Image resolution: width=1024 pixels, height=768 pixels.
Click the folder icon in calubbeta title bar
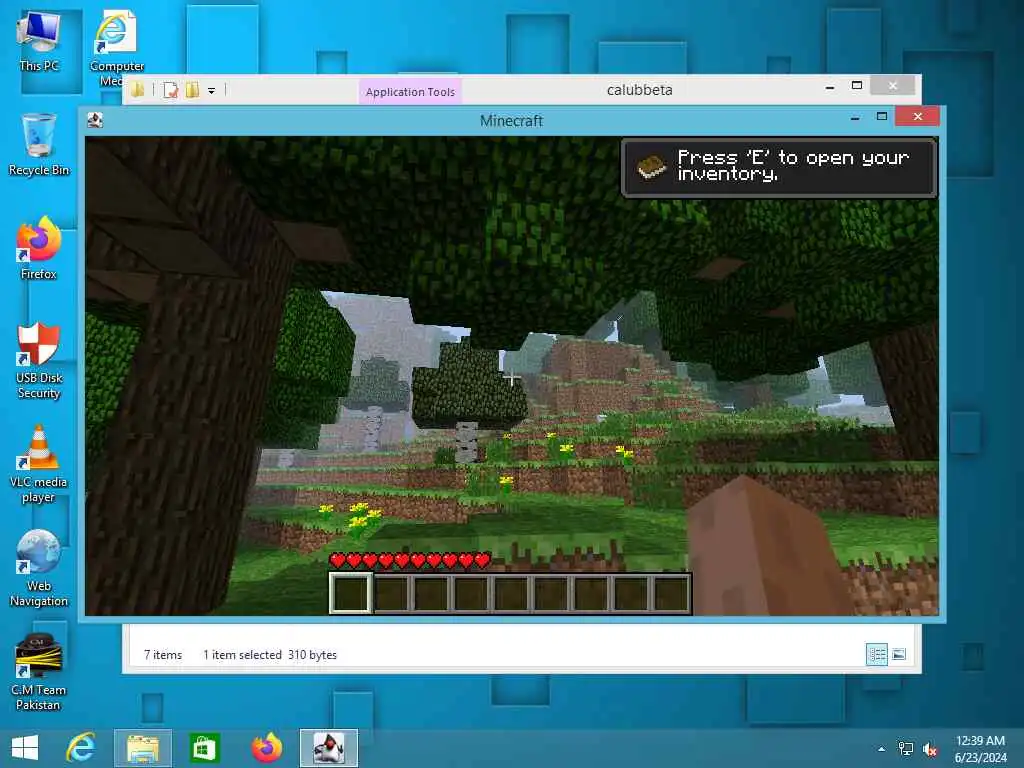pyautogui.click(x=138, y=90)
